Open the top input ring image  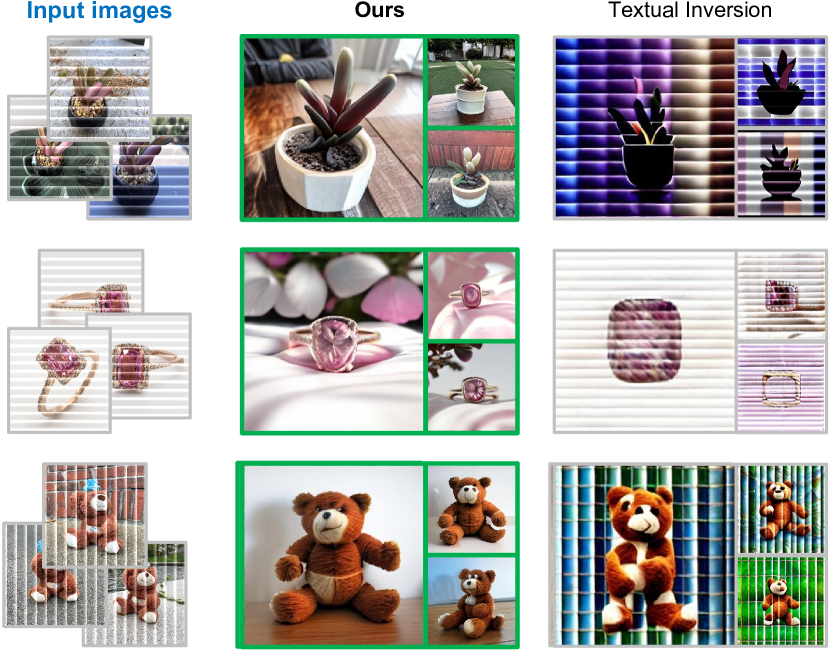[x=91, y=286]
